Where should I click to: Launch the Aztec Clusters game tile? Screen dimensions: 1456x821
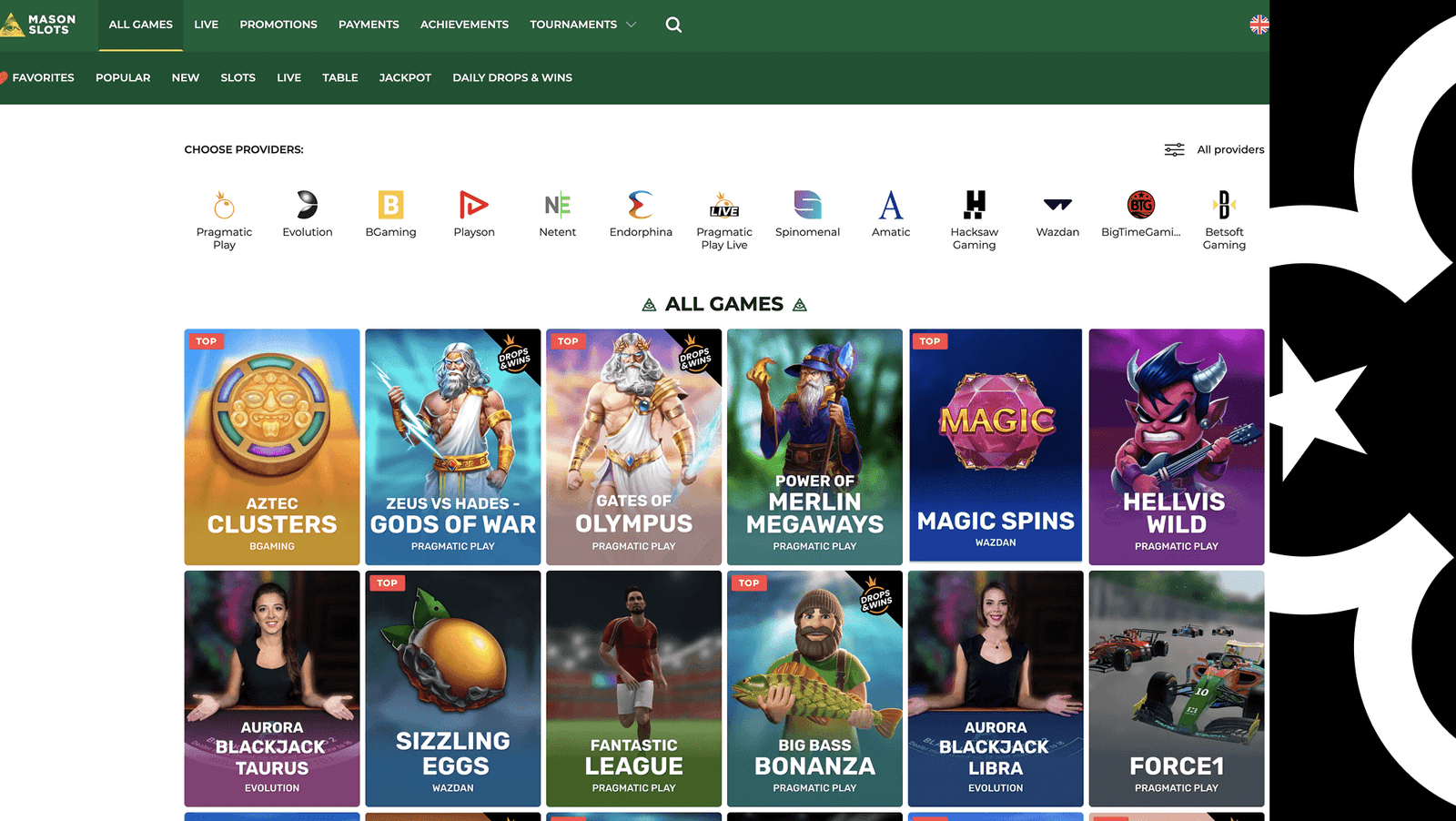click(272, 446)
